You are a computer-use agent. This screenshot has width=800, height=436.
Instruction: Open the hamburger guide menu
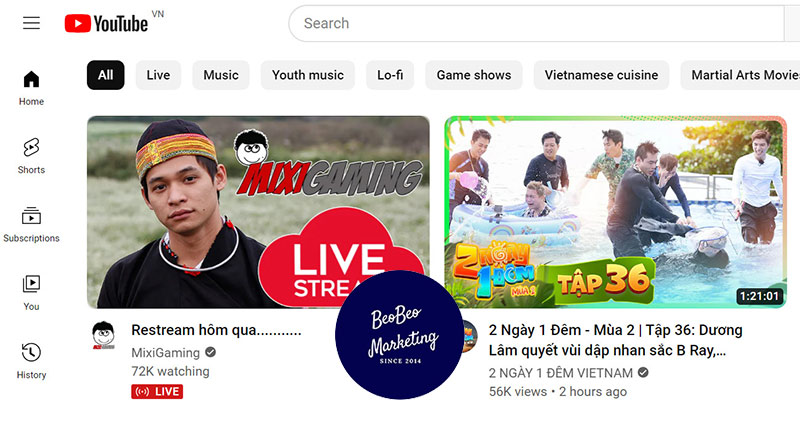(x=31, y=23)
